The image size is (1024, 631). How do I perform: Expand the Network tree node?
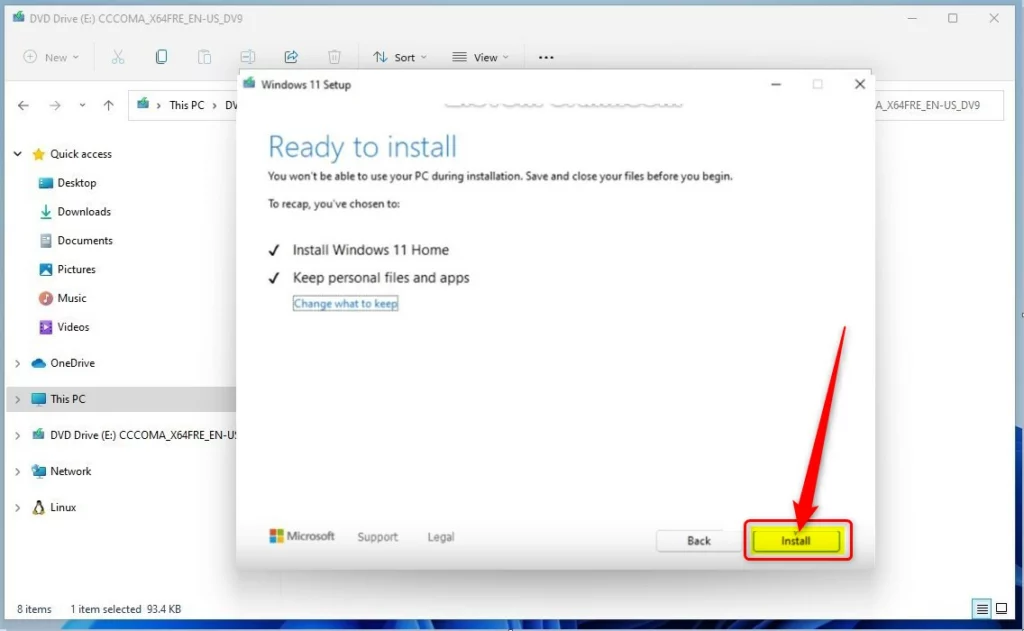click(x=18, y=472)
